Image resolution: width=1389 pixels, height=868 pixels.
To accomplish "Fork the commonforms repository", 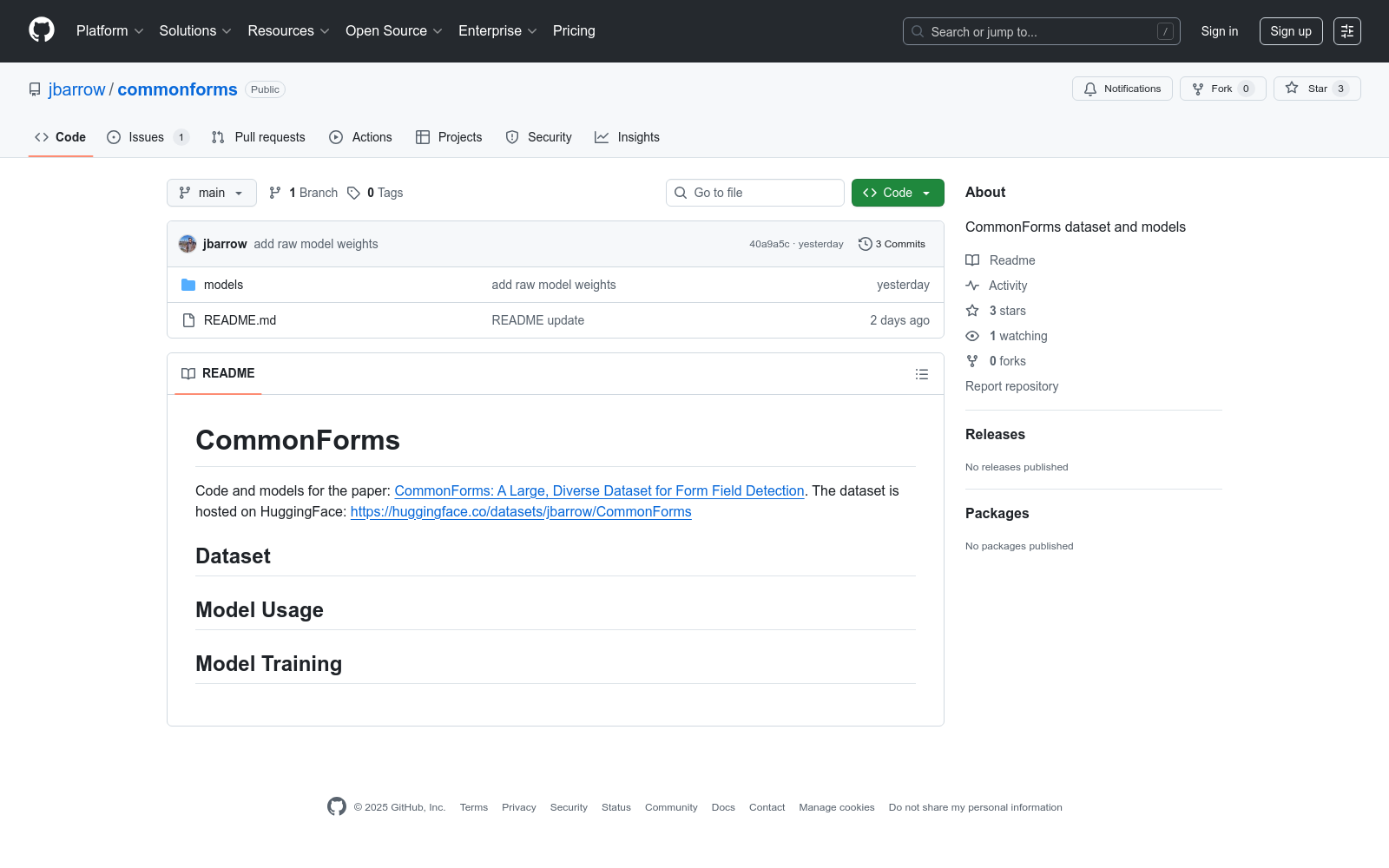I will tap(1223, 89).
